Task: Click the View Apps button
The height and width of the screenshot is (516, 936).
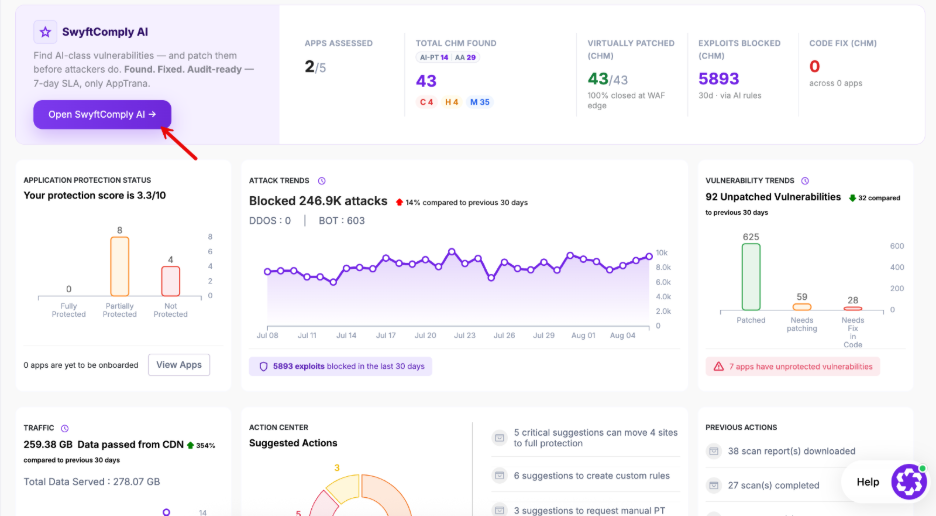Action: [x=179, y=365]
